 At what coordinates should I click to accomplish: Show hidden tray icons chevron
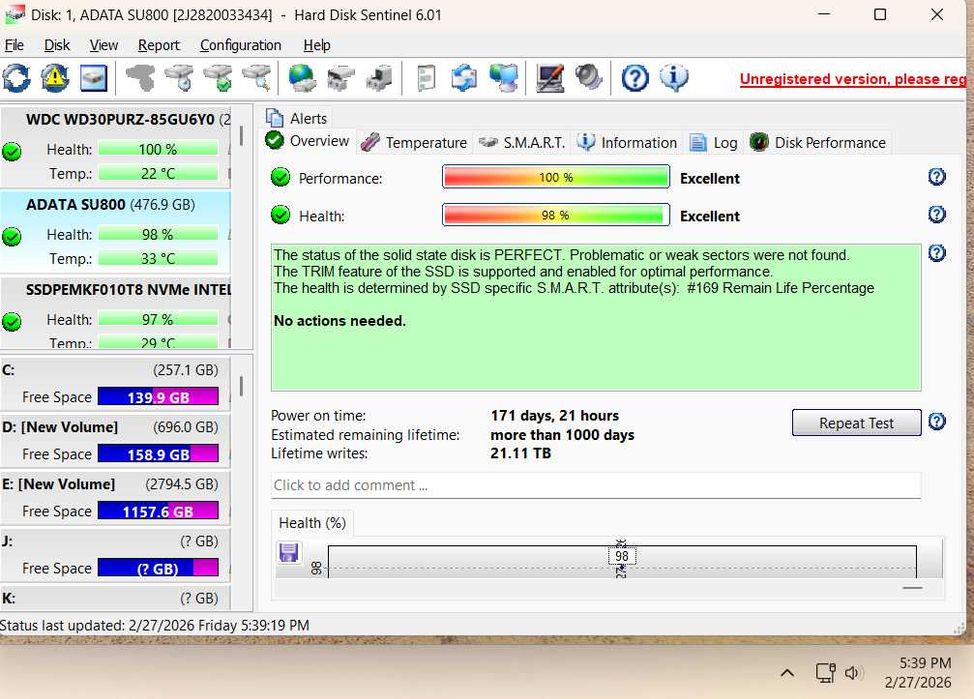tap(787, 673)
